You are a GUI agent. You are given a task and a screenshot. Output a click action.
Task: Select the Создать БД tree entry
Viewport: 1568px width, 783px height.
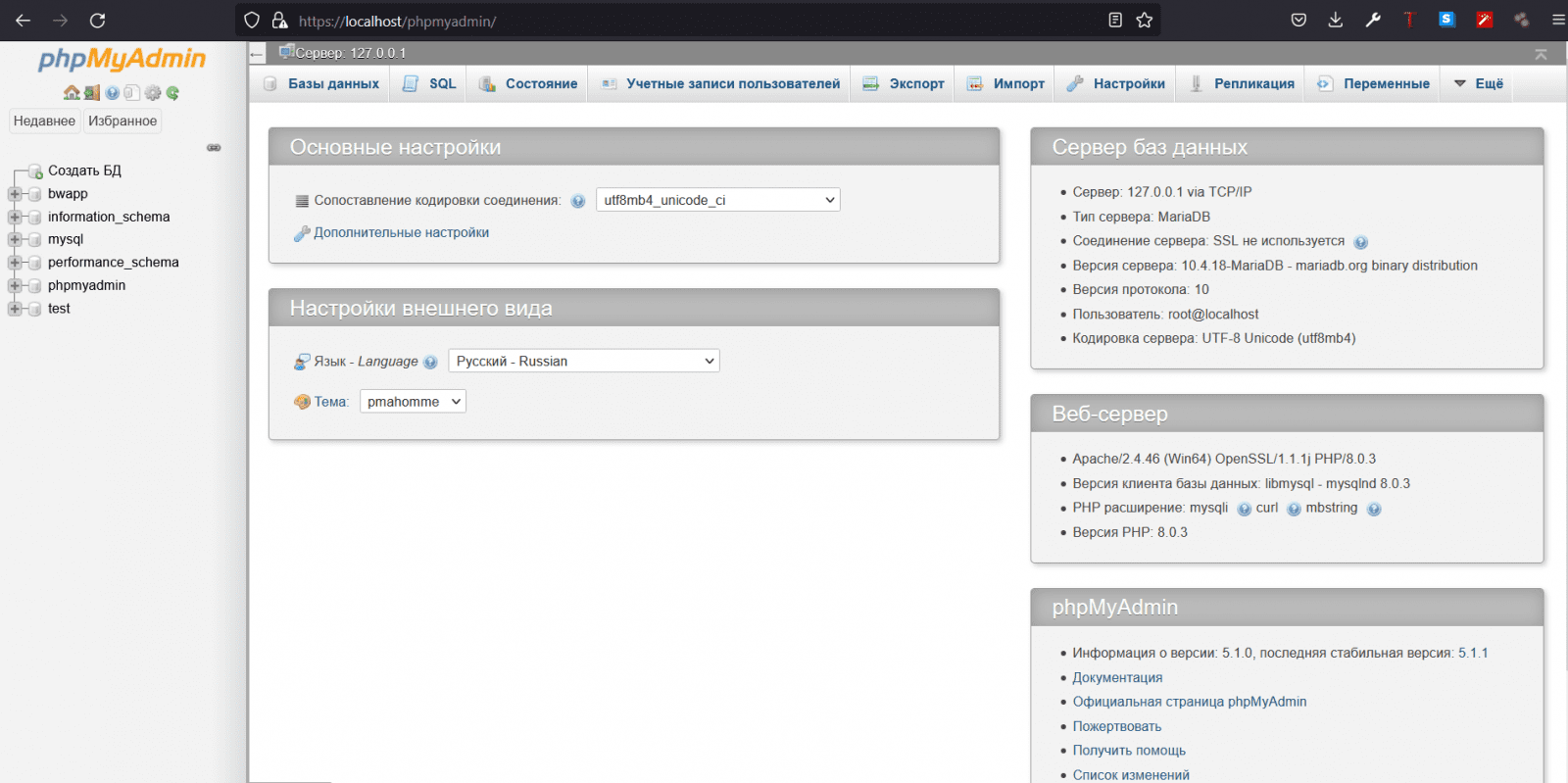click(84, 171)
